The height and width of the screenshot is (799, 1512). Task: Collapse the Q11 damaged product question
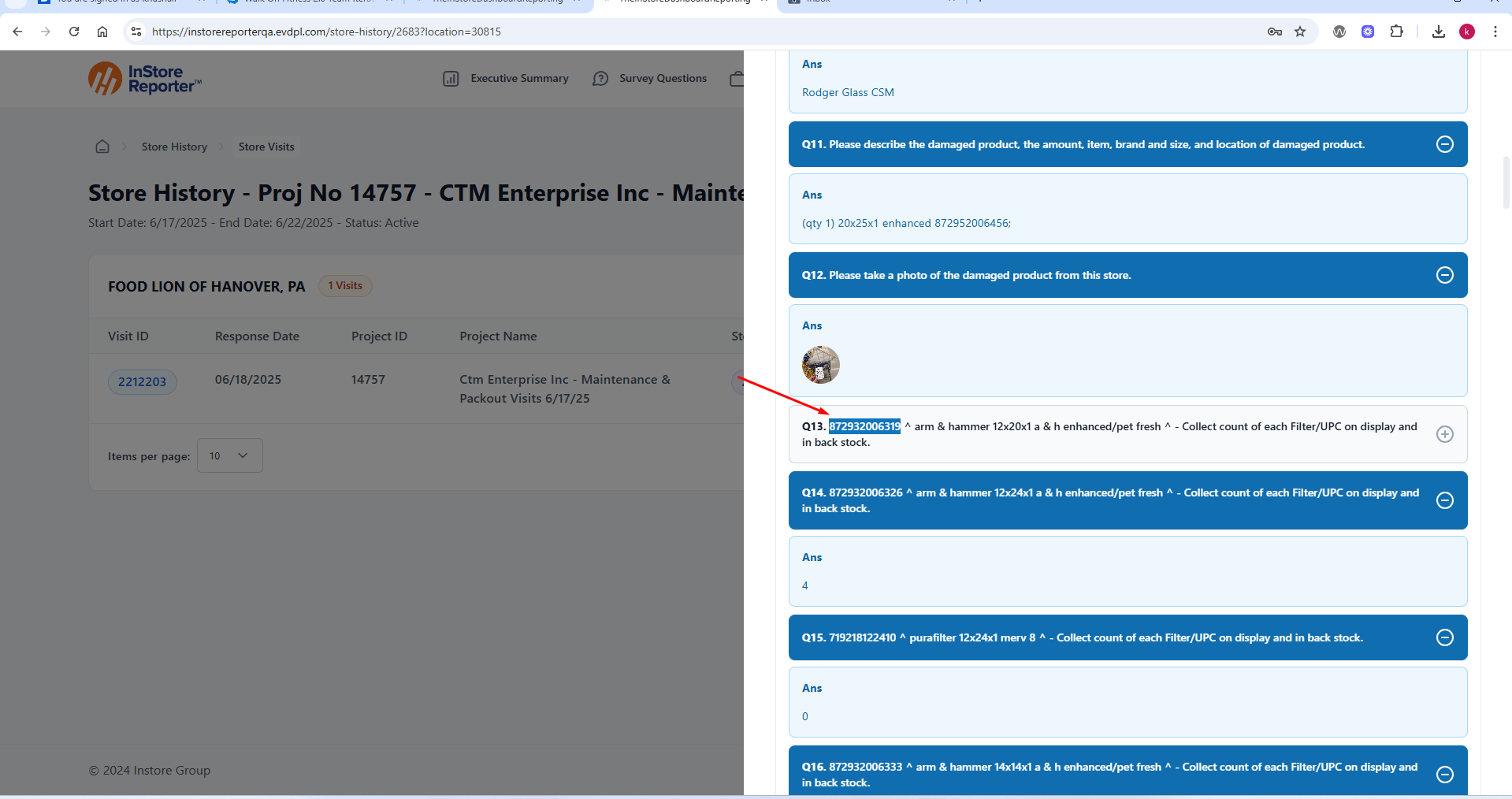tap(1444, 144)
